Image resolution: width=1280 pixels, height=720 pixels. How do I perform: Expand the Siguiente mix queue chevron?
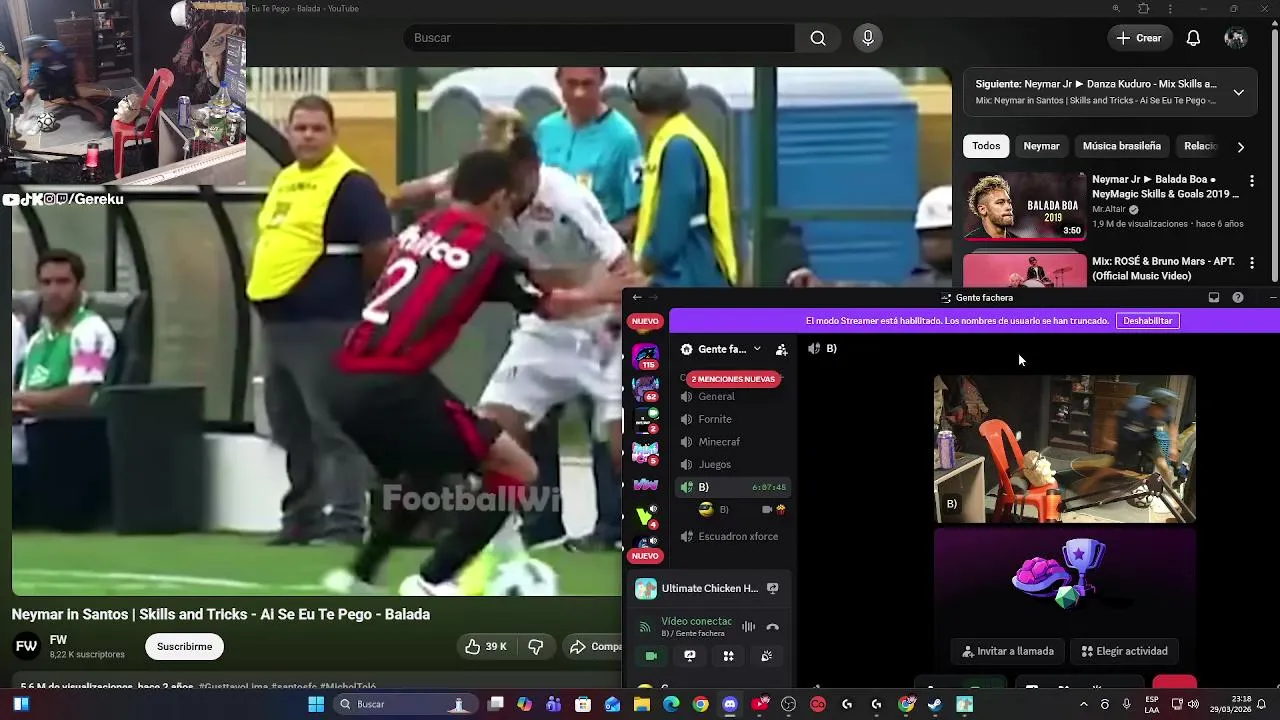(x=1238, y=92)
